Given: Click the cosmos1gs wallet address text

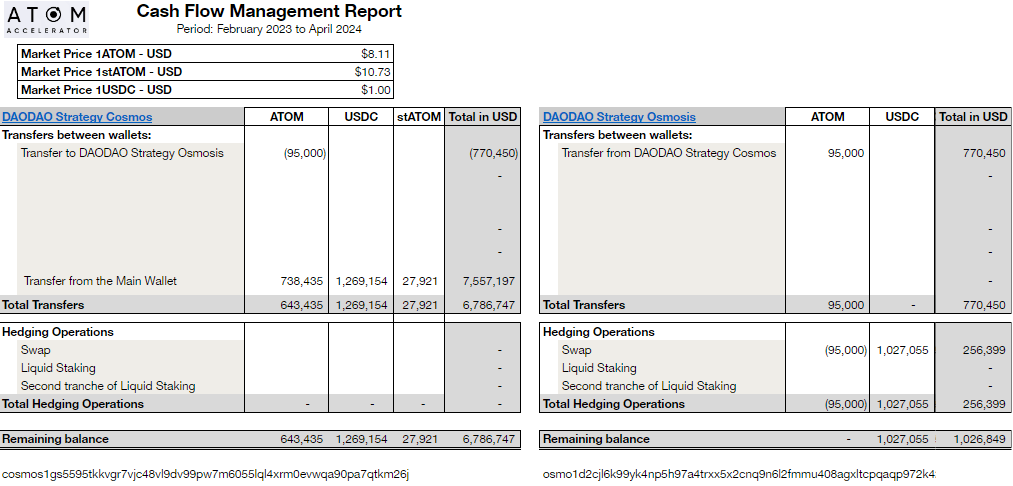Looking at the screenshot, I should click(x=206, y=474).
